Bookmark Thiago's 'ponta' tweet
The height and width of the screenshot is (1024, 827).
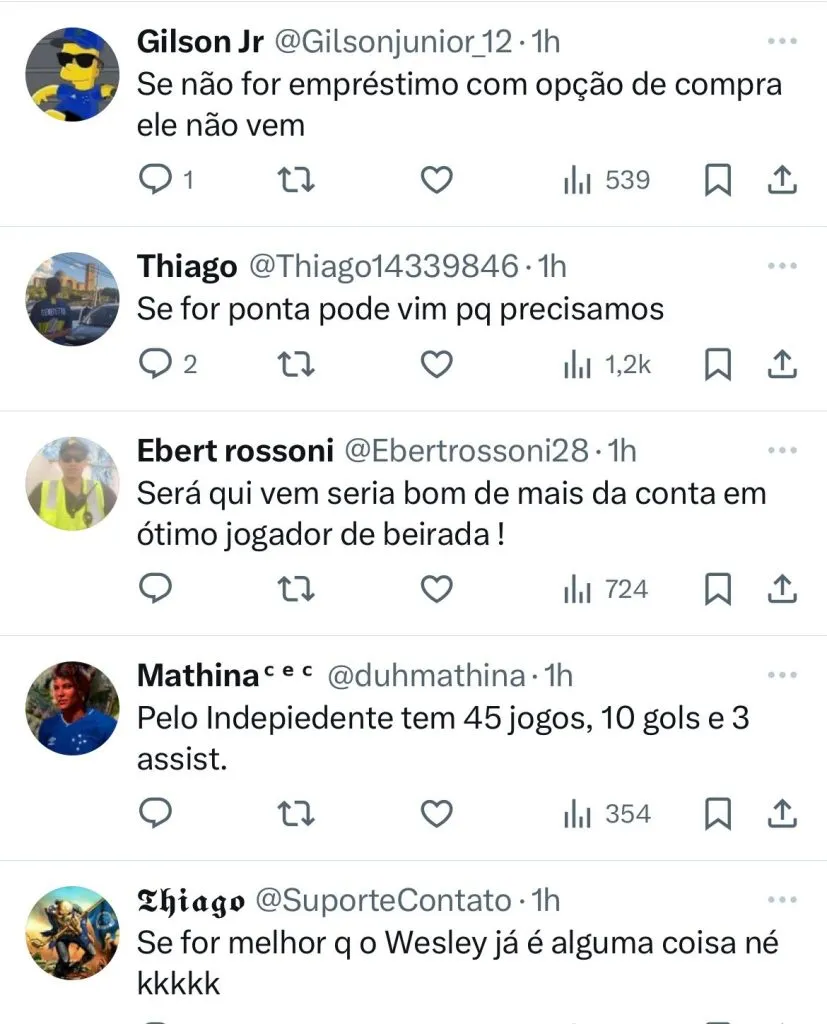pyautogui.click(x=718, y=365)
